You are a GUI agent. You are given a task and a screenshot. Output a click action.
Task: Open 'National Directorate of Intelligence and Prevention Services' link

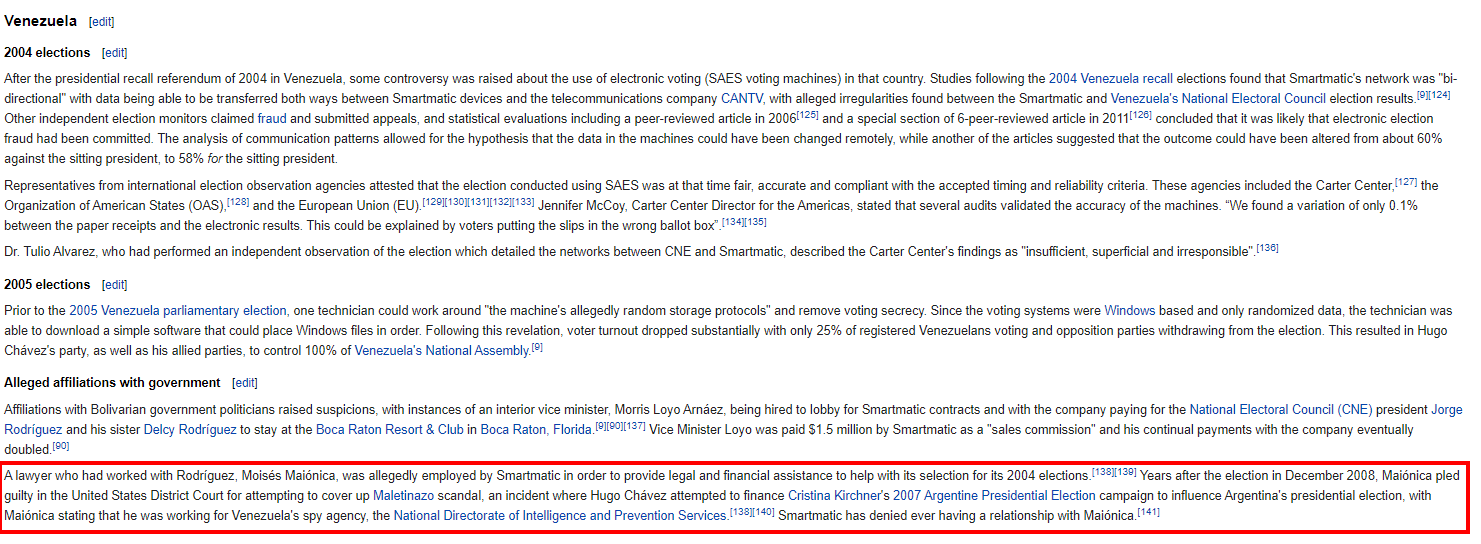[561, 516]
